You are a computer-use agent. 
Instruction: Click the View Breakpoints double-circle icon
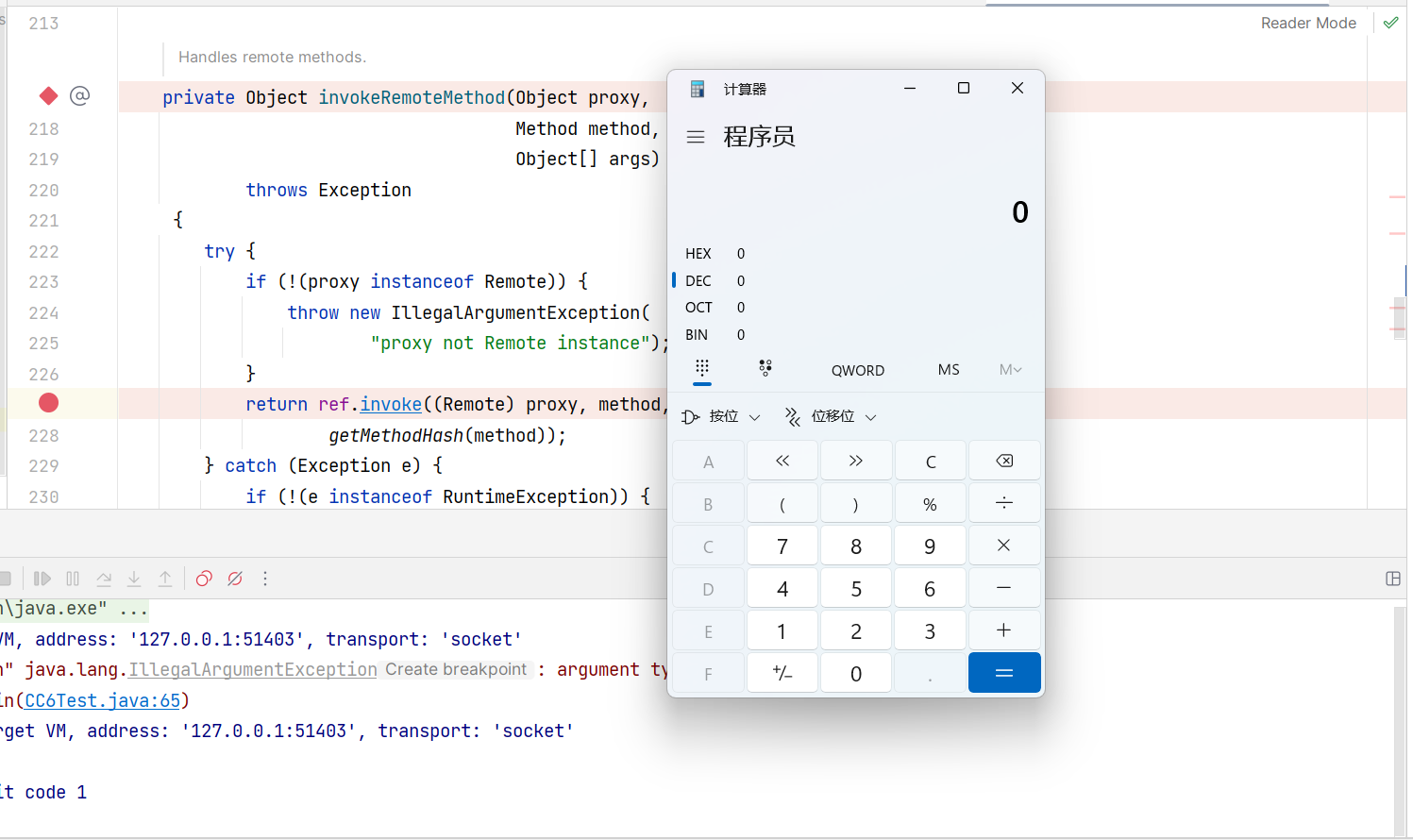point(204,579)
